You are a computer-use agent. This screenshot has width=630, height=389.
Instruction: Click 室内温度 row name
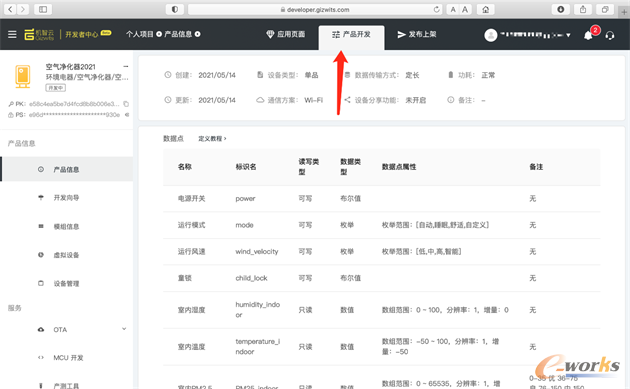click(192, 347)
